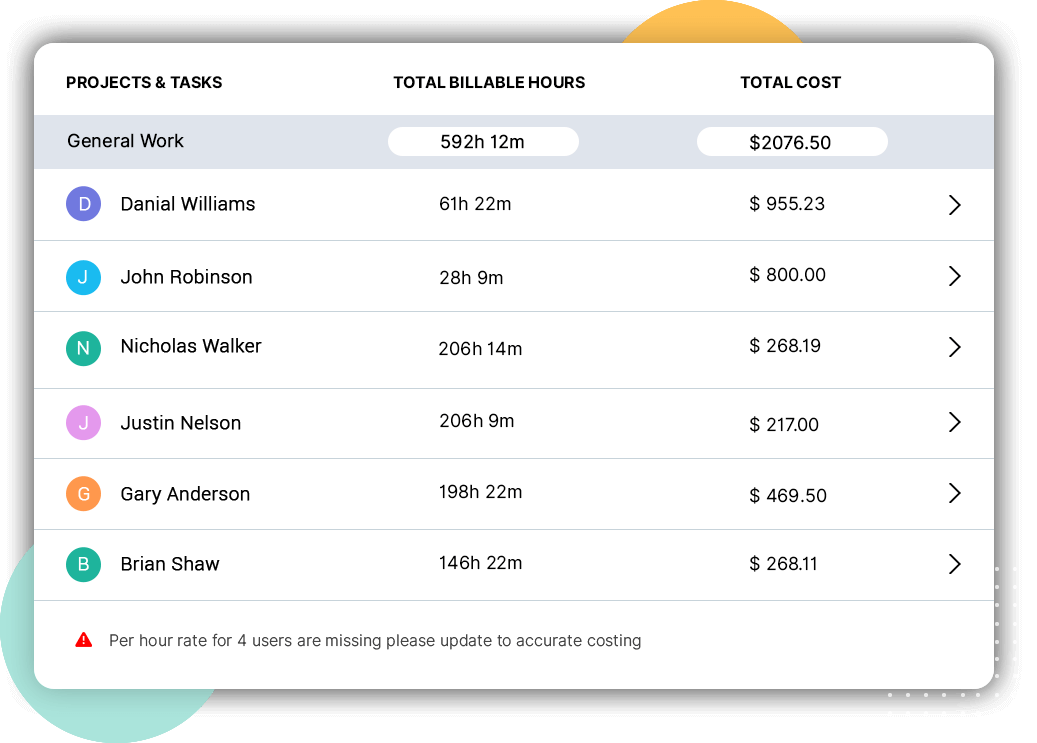Open Justin Nelson's profile avatar
The height and width of the screenshot is (743, 1037).
[x=83, y=422]
